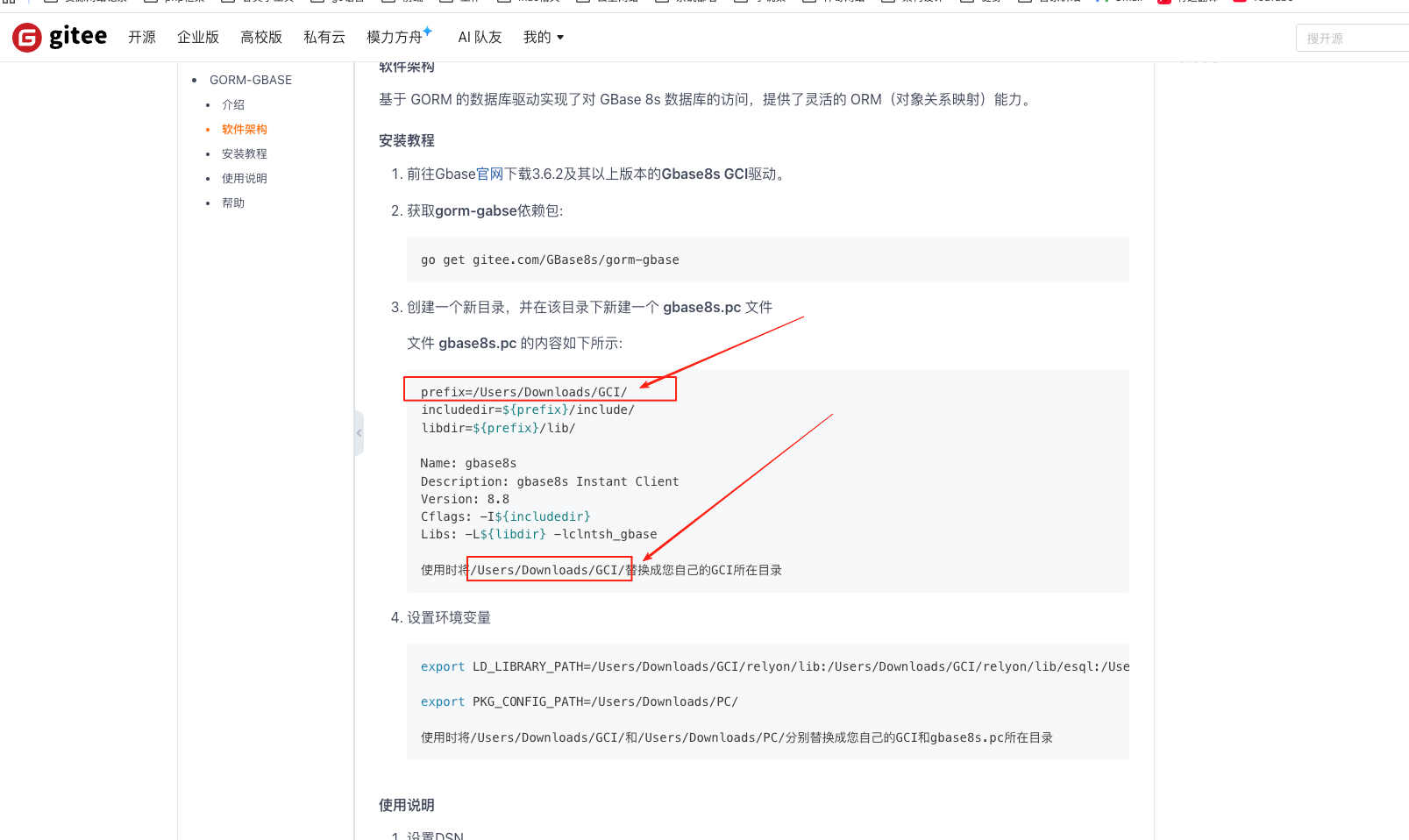Image resolution: width=1409 pixels, height=840 pixels.
Task: Select GORM-GBASE in the sidebar outline
Action: (x=251, y=80)
